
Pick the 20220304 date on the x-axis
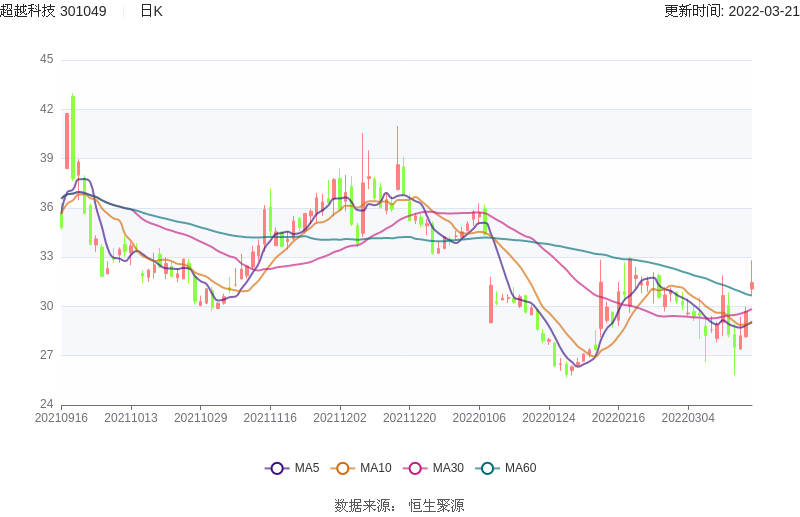click(688, 418)
